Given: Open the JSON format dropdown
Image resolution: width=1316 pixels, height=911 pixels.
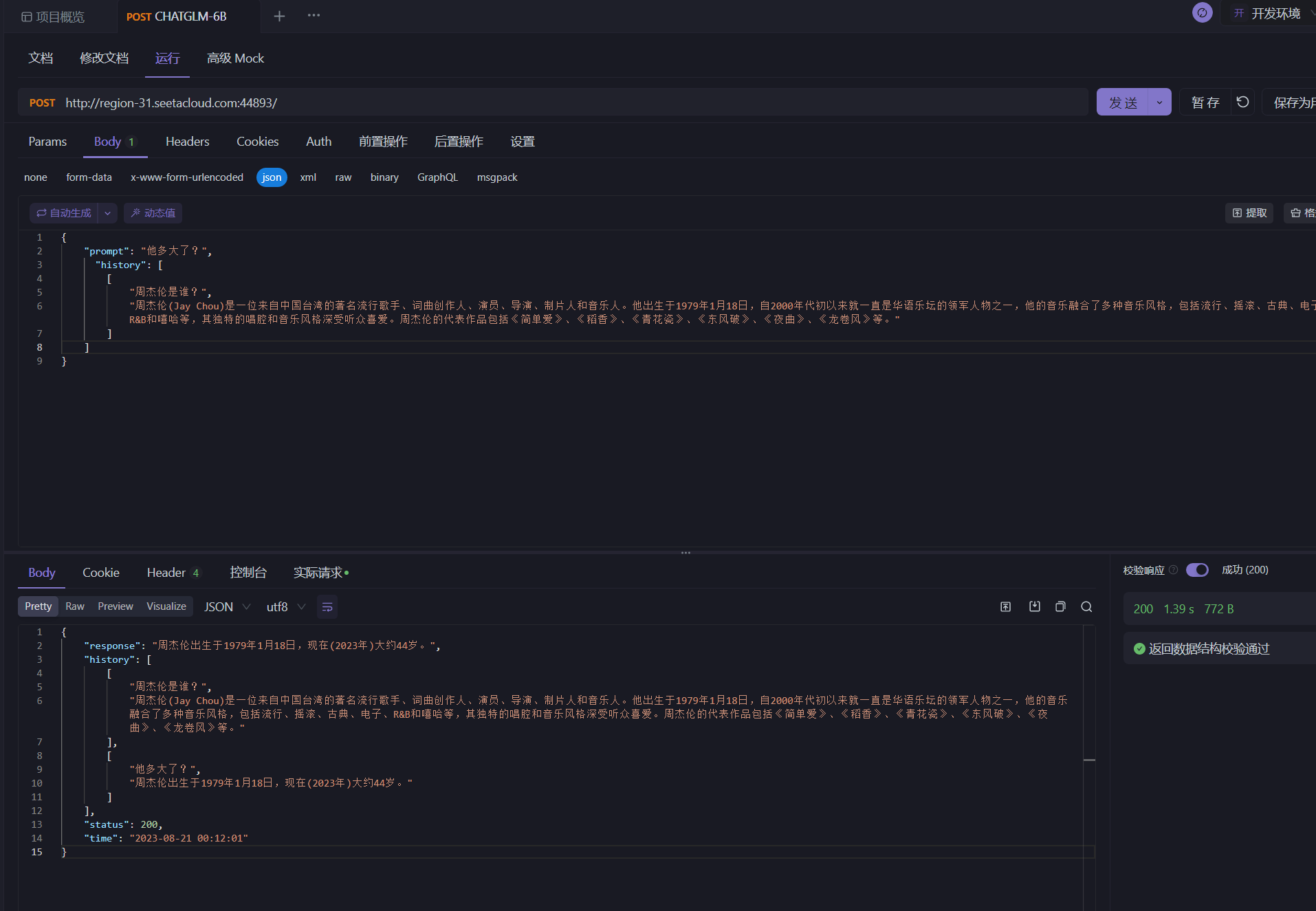Looking at the screenshot, I should pyautogui.click(x=228, y=607).
